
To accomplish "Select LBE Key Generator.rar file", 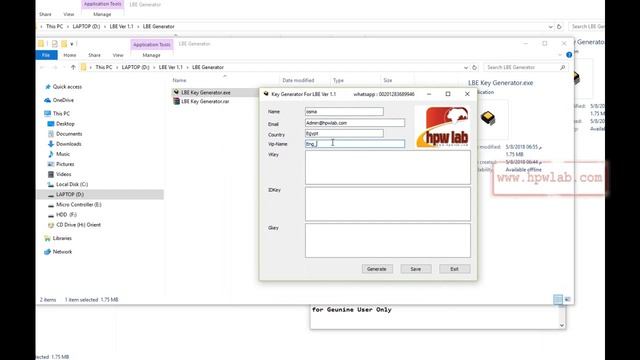I will point(205,101).
